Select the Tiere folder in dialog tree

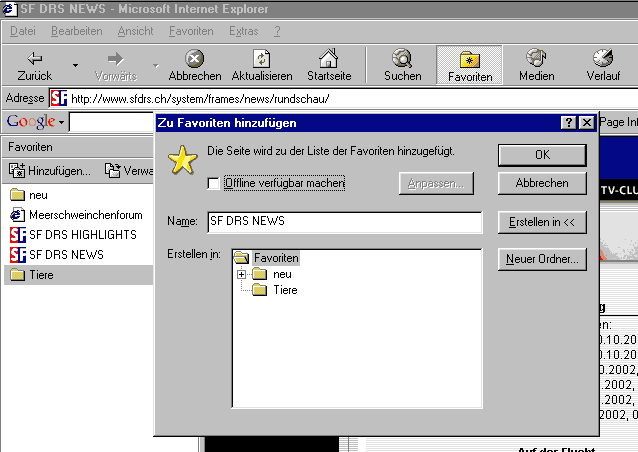pyautogui.click(x=284, y=290)
